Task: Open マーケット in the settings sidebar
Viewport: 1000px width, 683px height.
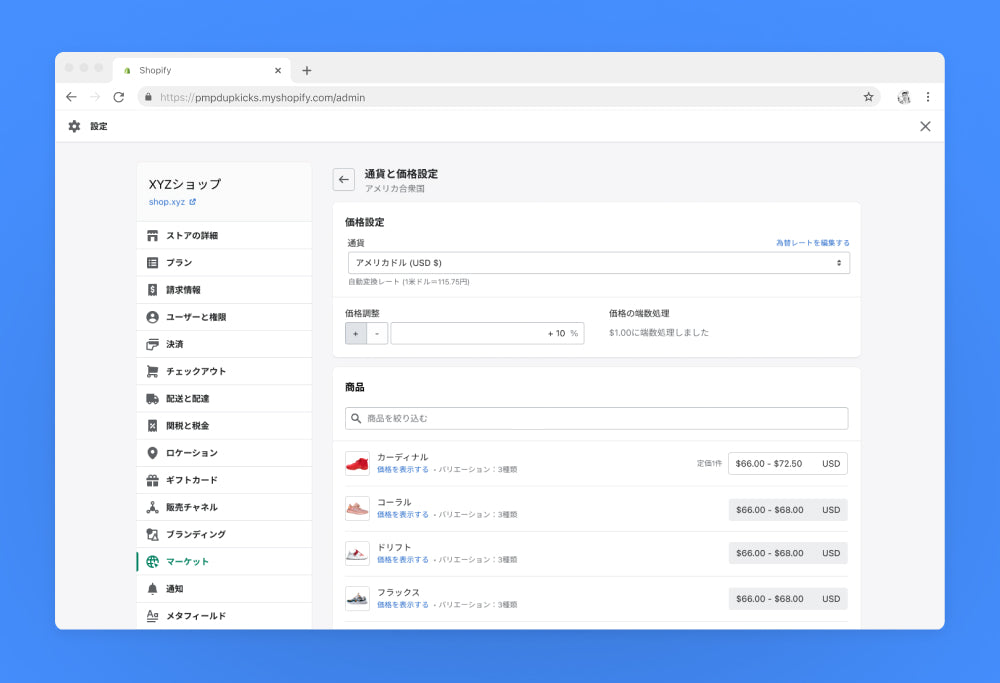Action: pyautogui.click(x=187, y=562)
